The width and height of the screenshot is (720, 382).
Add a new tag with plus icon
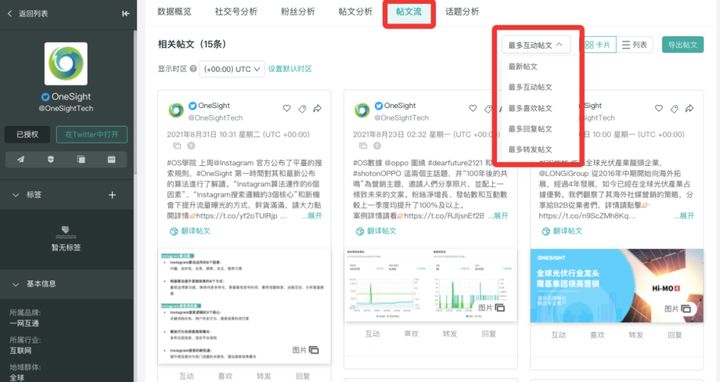click(x=112, y=195)
